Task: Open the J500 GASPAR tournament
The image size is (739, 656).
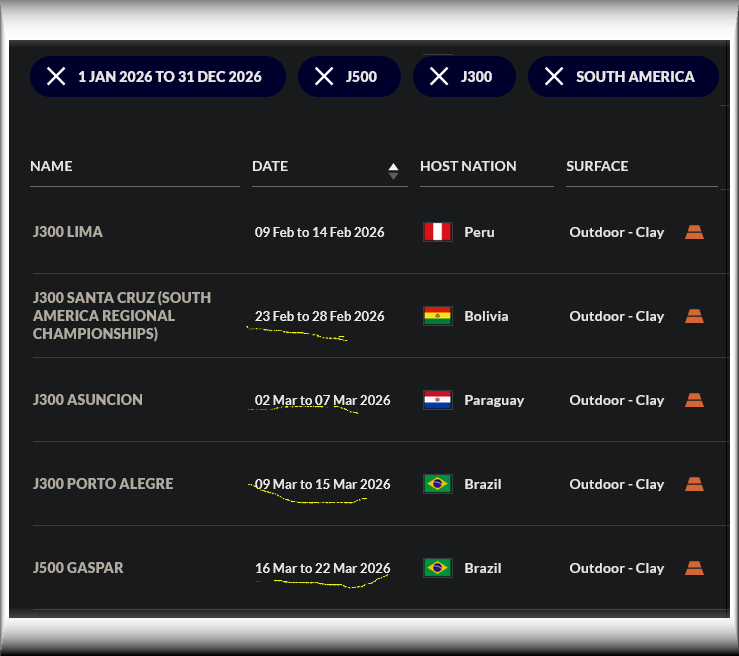Action: [x=78, y=567]
